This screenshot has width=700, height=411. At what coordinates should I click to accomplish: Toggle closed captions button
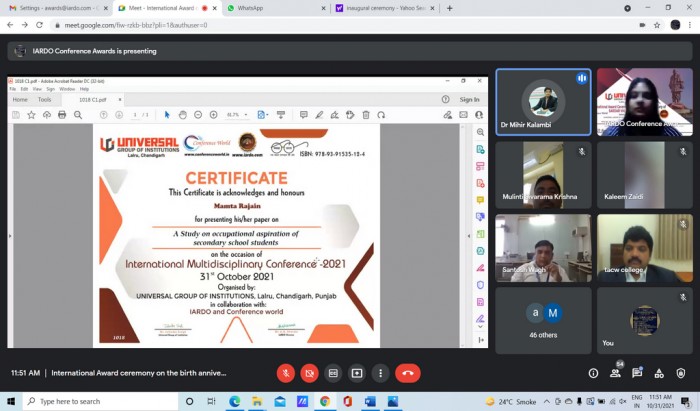(333, 373)
